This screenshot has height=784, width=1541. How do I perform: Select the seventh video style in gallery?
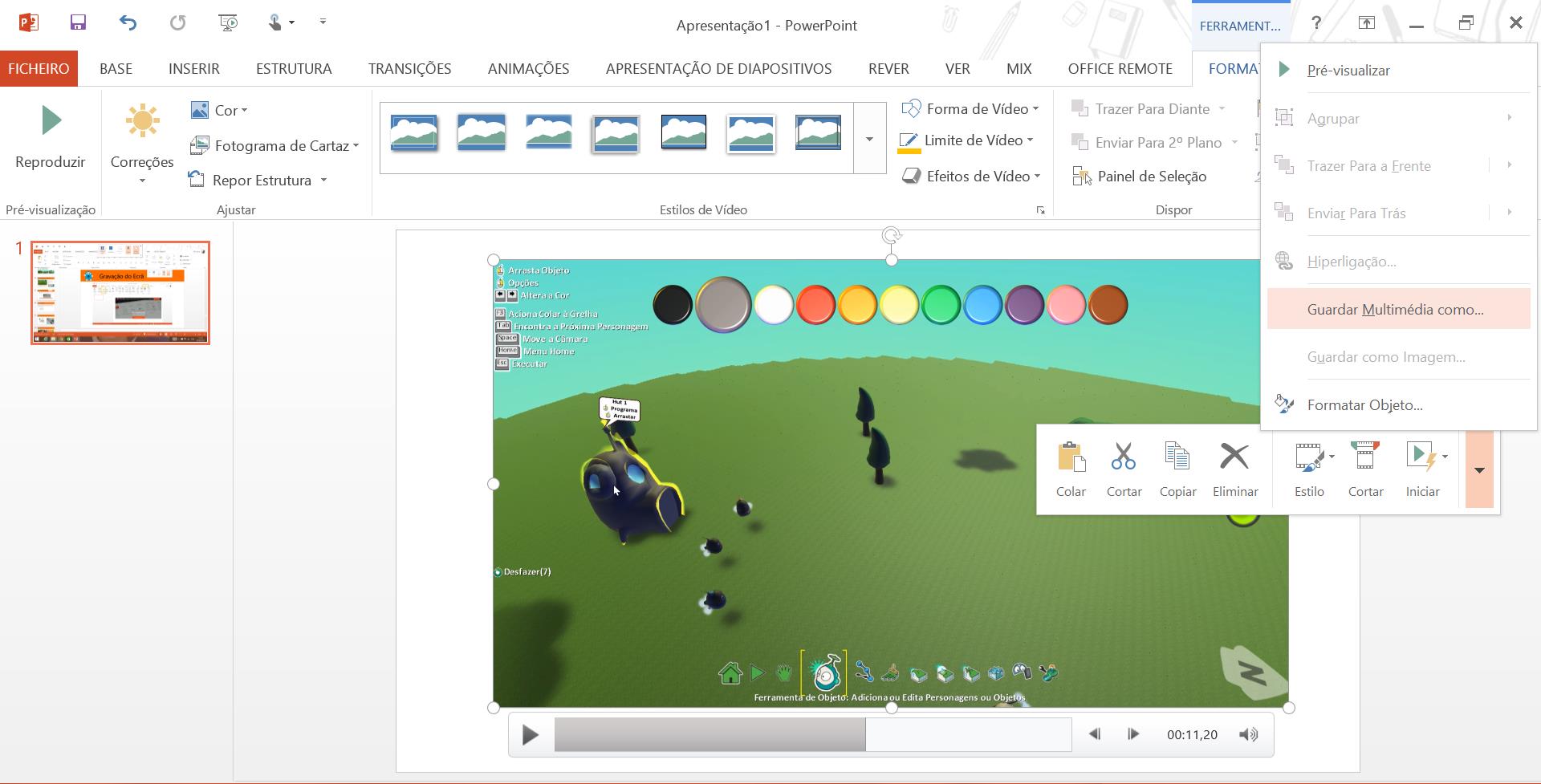818,132
